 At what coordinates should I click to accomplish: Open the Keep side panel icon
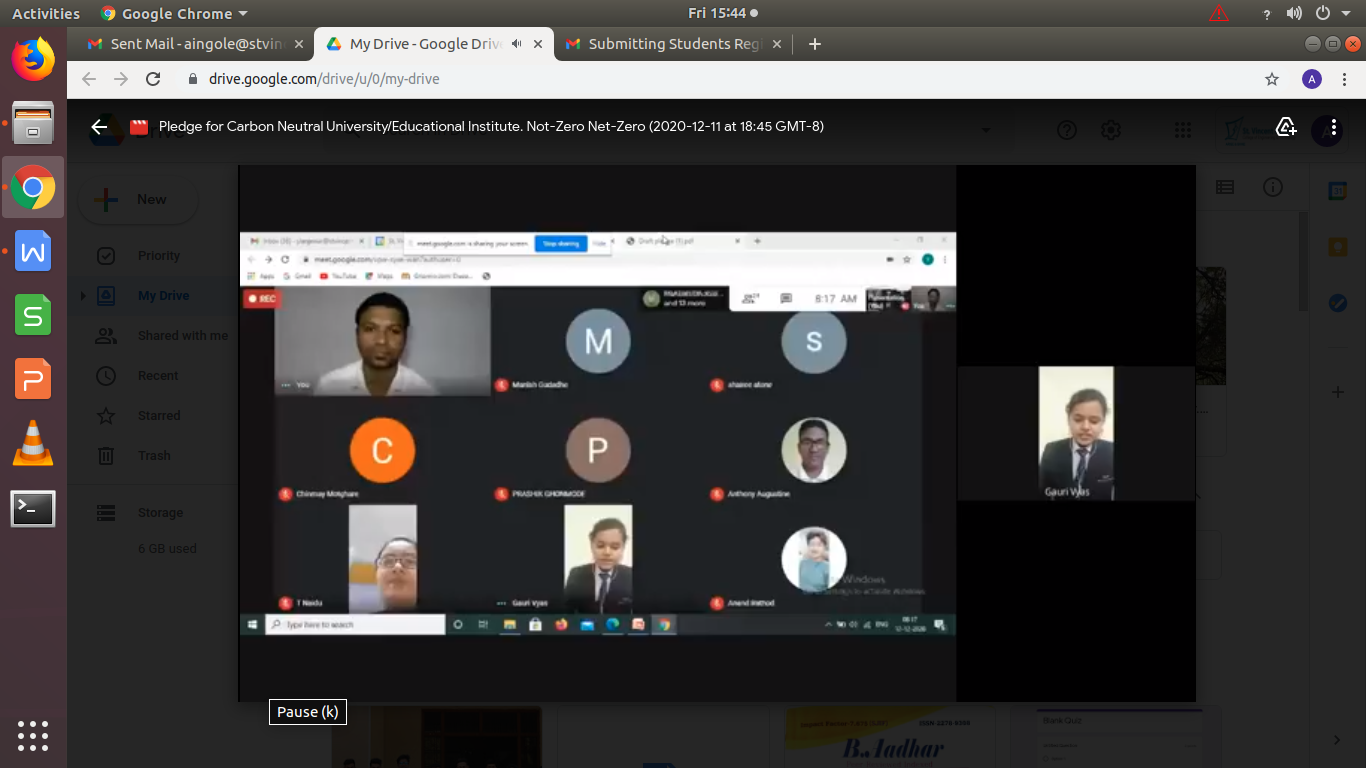tap(1338, 247)
